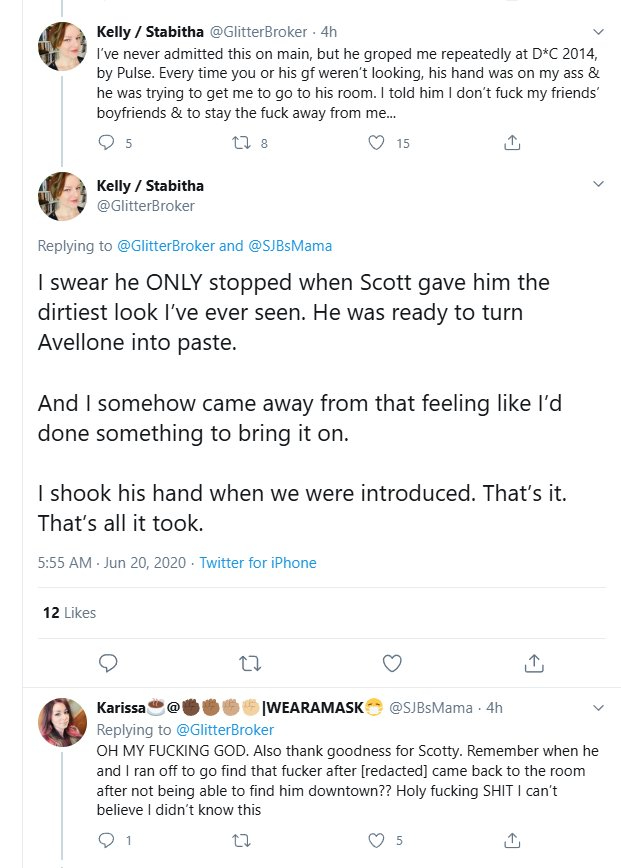Click the Twitter for iPhone link

(x=258, y=563)
